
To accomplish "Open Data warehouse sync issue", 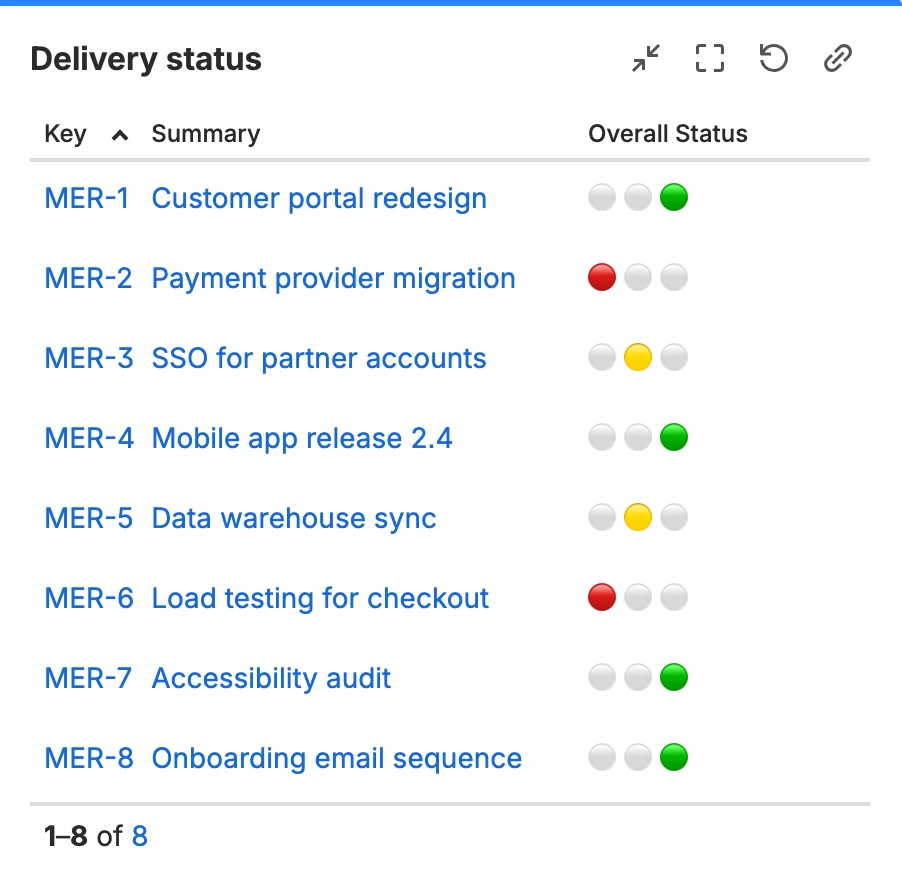I will click(x=294, y=518).
